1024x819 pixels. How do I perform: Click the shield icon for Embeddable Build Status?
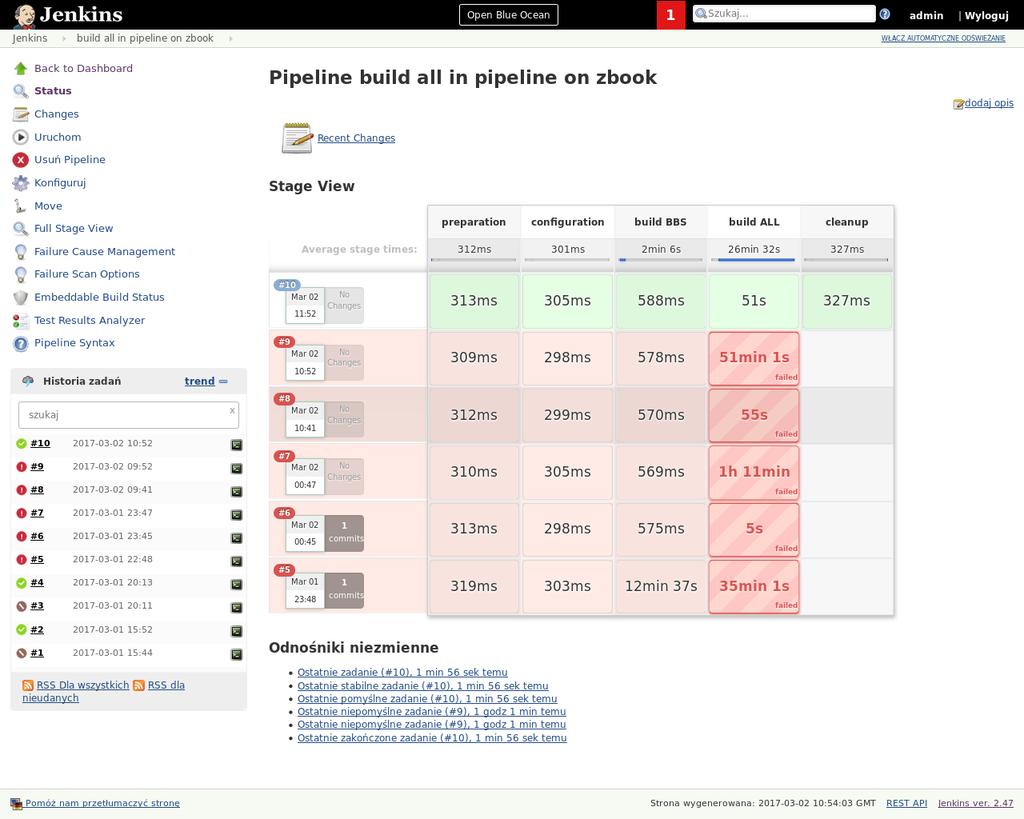click(x=21, y=297)
